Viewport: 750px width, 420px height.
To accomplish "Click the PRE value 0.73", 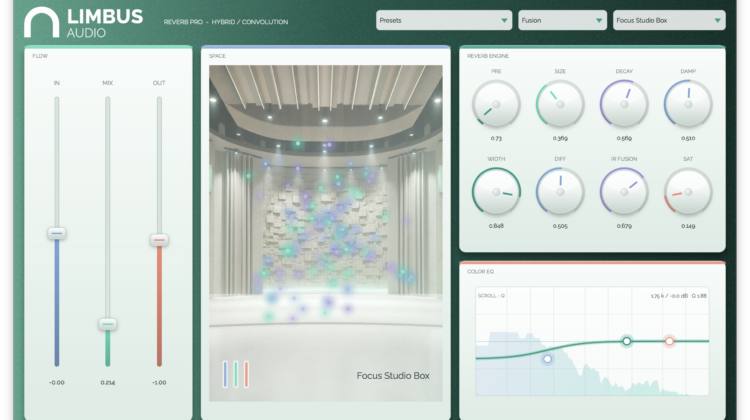I will point(496,138).
